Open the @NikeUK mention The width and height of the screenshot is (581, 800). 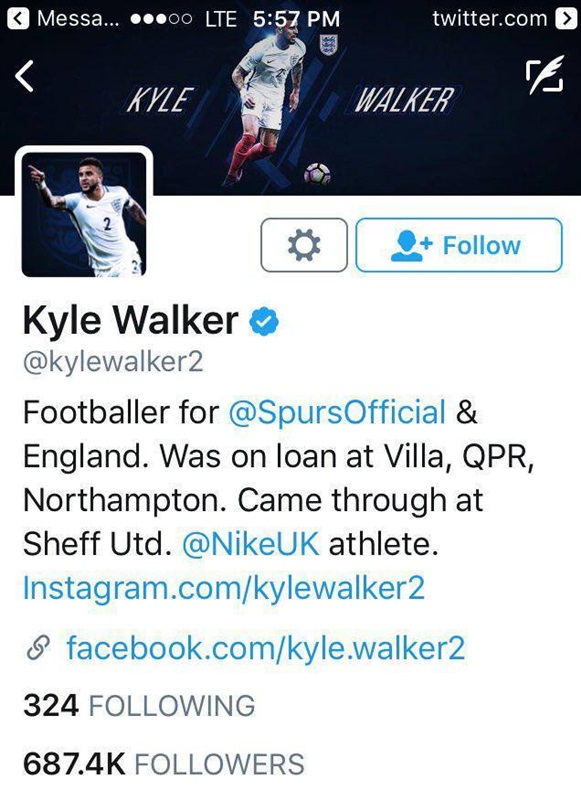[250, 544]
